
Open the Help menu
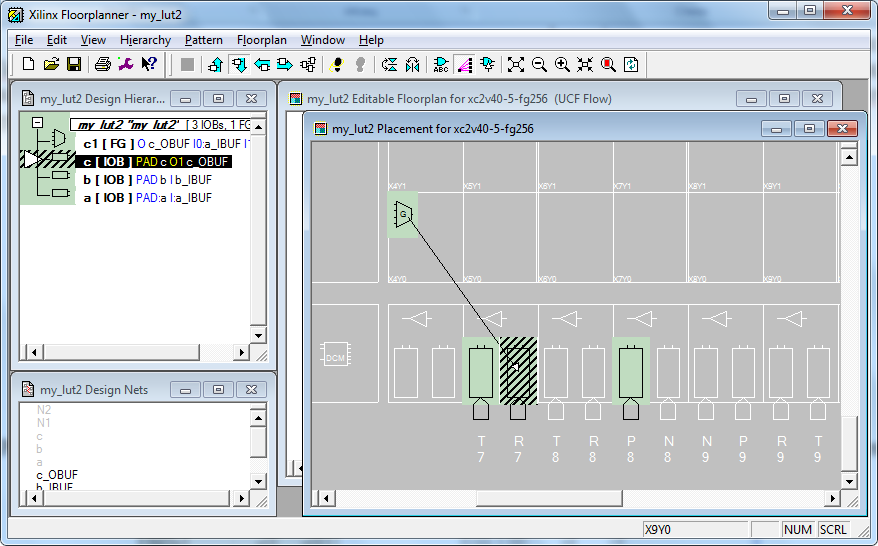click(x=371, y=40)
